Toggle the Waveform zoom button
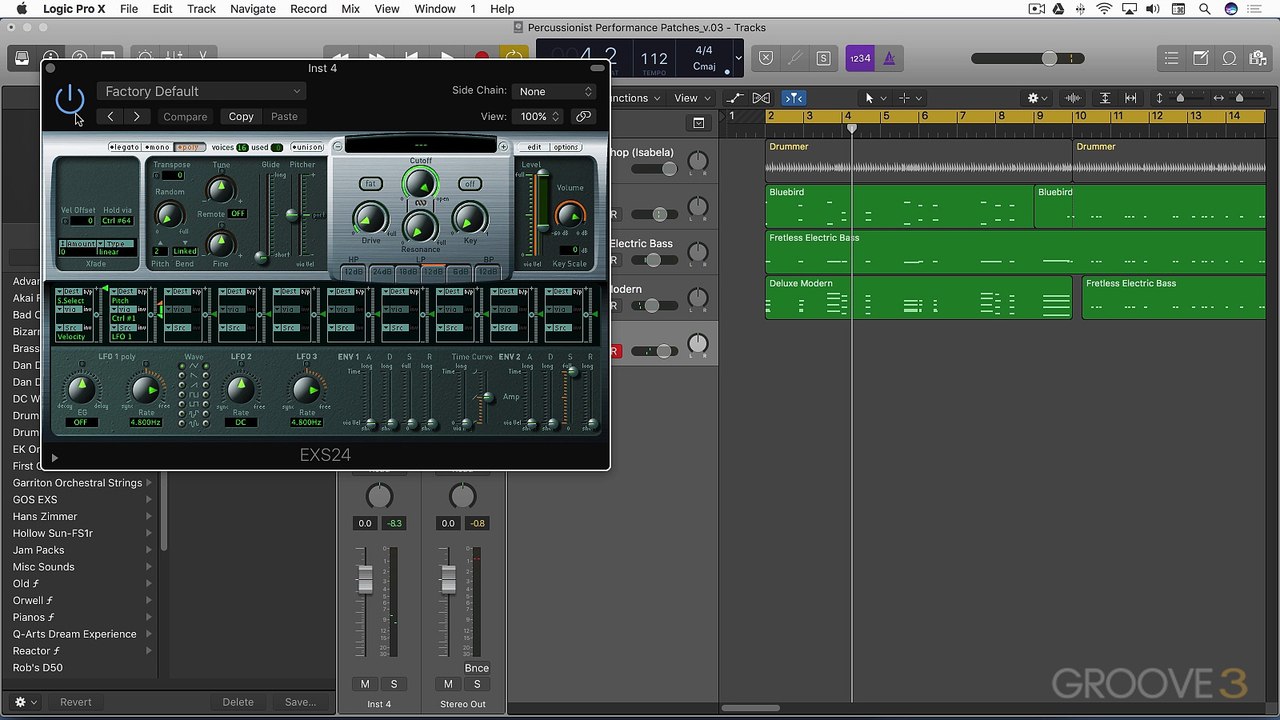This screenshot has width=1280, height=720. (1073, 98)
